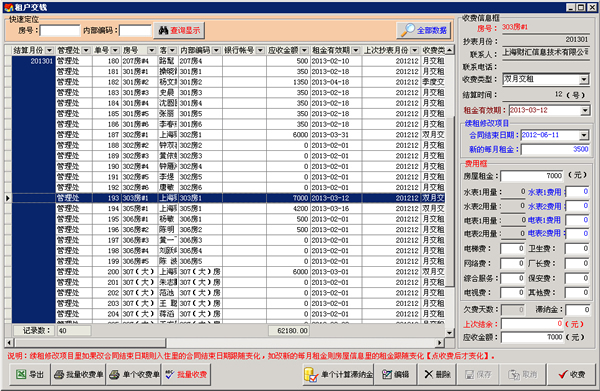Open the 客 column filter dropdown
This screenshot has width=600, height=391.
172,51
